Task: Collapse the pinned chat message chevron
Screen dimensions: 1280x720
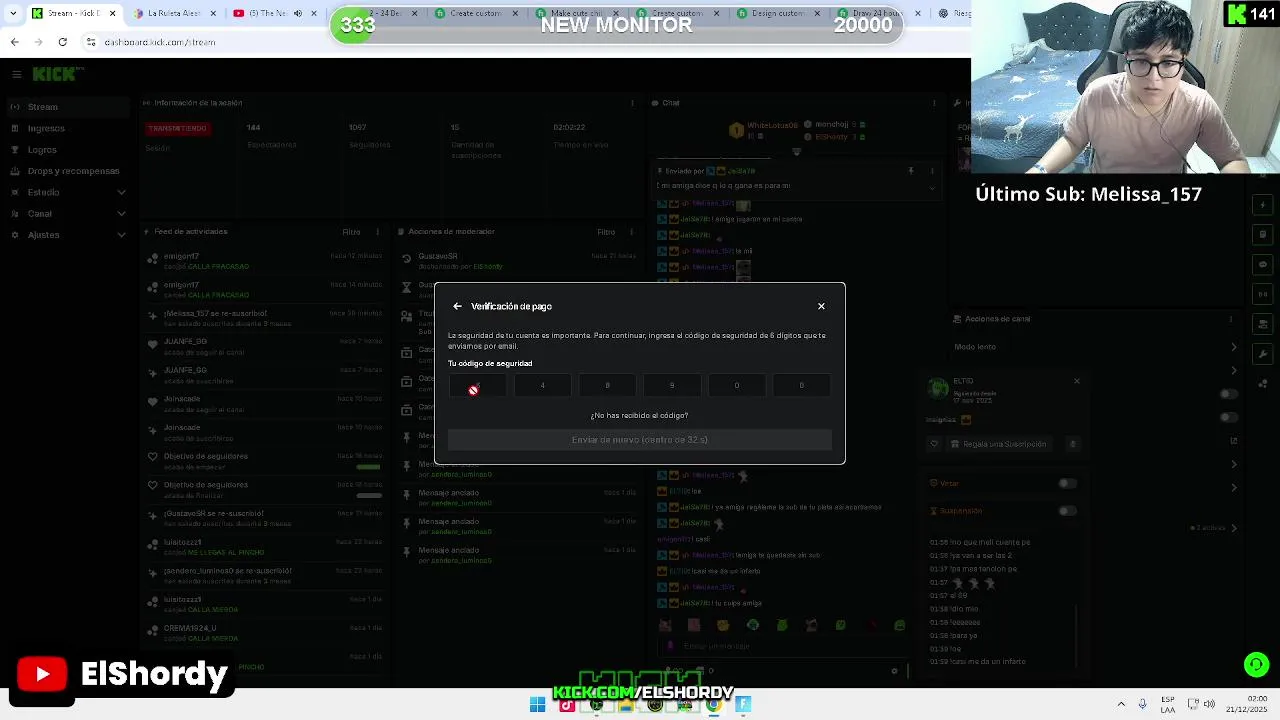Action: pyautogui.click(x=932, y=187)
